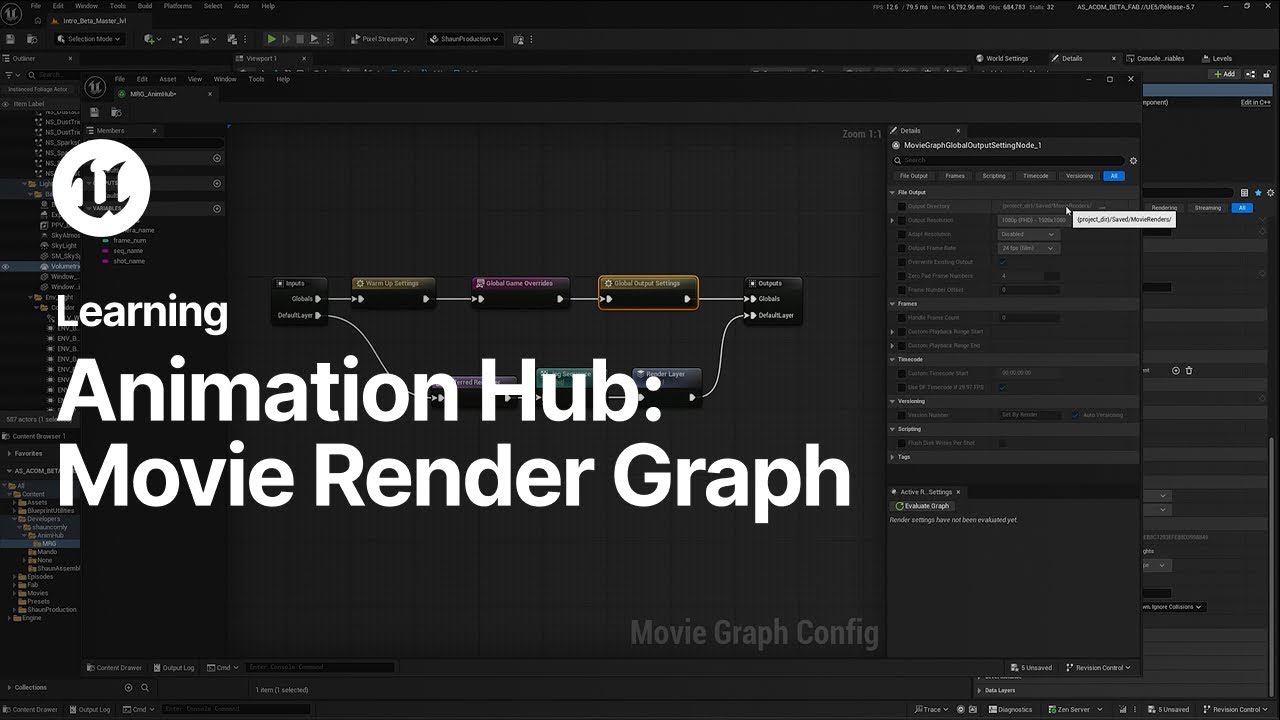Open the View menu in the Movie Graph window
Viewport: 1280px width, 720px height.
(x=195, y=79)
